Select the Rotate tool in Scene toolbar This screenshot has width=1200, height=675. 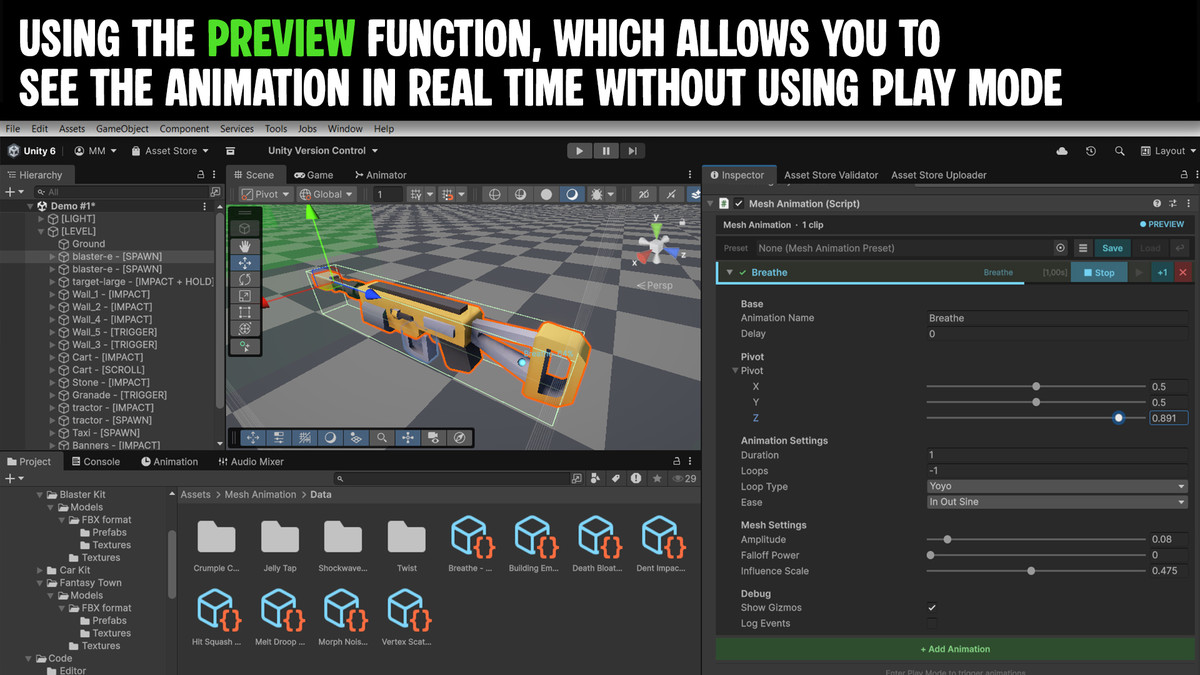[245, 279]
